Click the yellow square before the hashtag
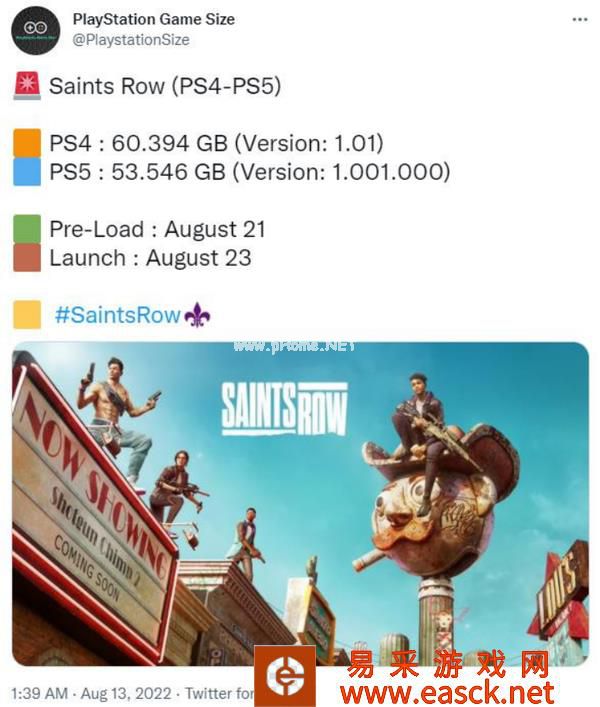The height and width of the screenshot is (707, 600). pos(27,314)
